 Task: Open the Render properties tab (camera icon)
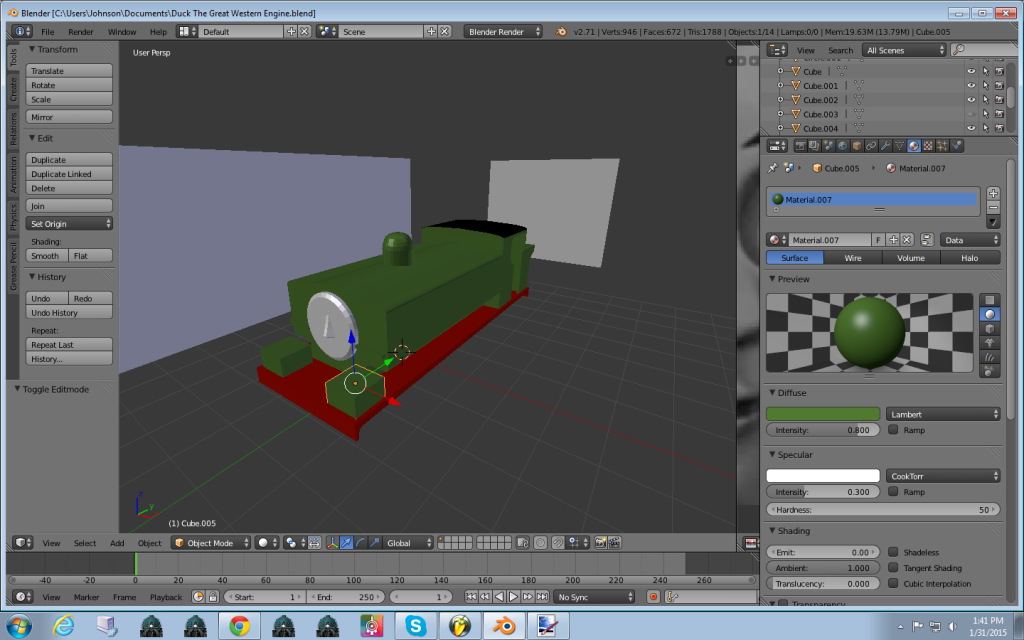(801, 146)
